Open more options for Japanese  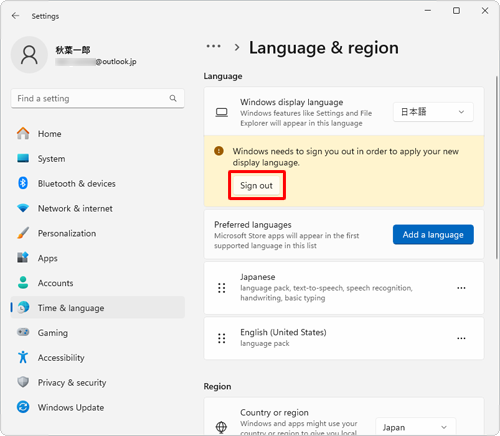461,288
